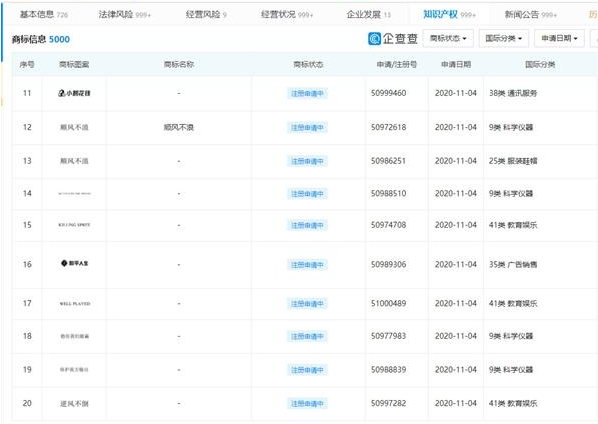This screenshot has height=424, width=598.
Task: Click the 顺风不浪 trademark name link
Action: tap(179, 127)
